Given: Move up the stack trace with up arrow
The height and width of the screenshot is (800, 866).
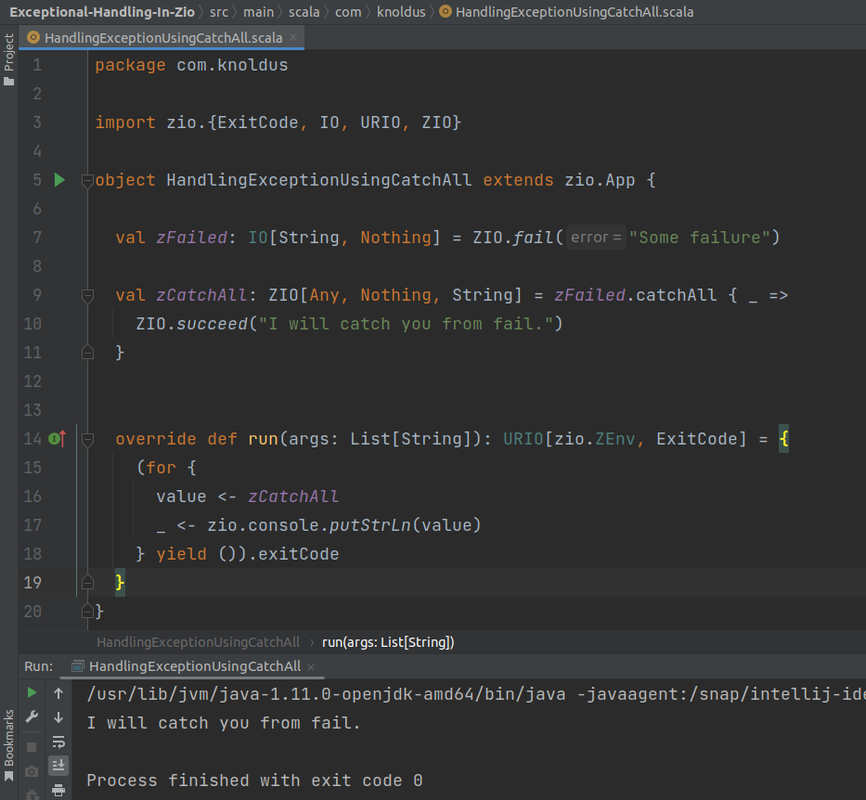Looking at the screenshot, I should [x=59, y=693].
